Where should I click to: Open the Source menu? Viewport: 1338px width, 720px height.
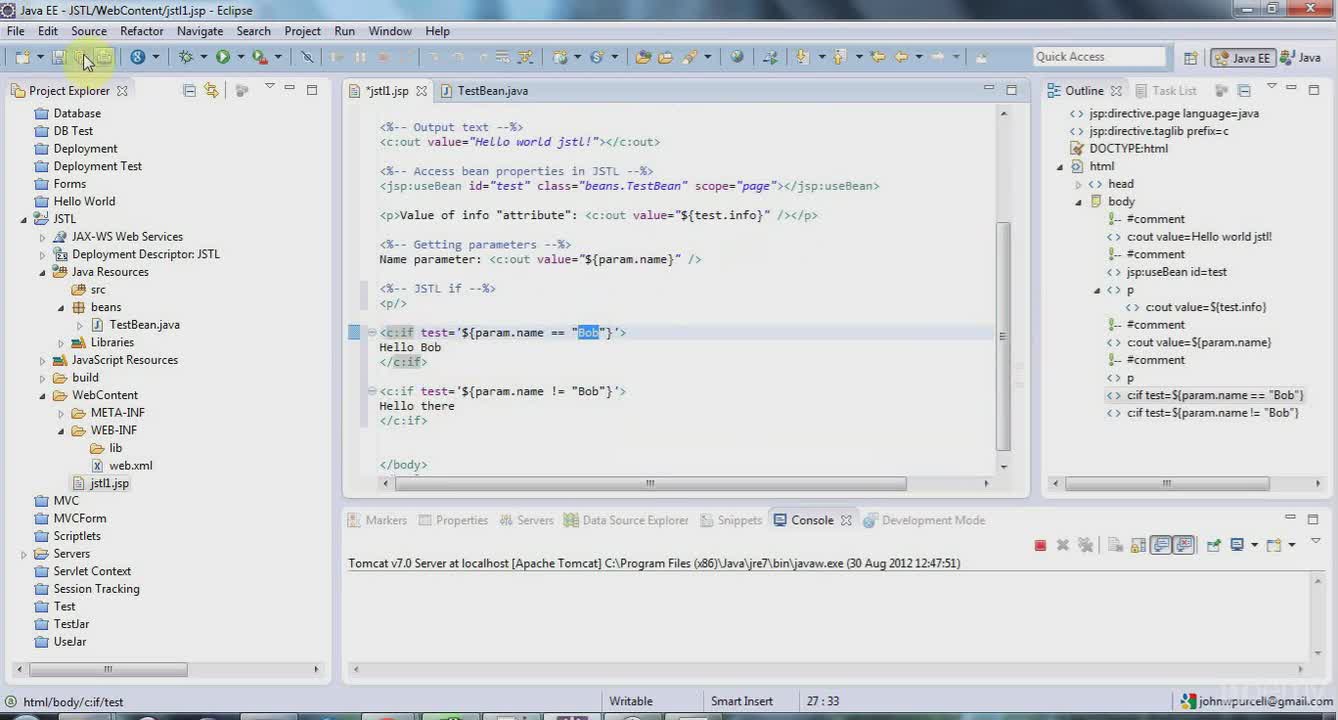coord(88,31)
